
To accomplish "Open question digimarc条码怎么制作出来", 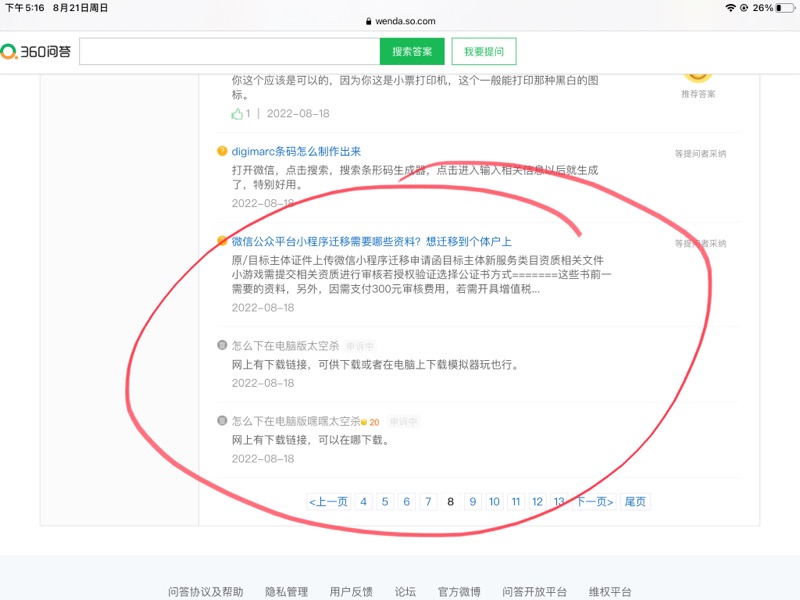I will [296, 152].
